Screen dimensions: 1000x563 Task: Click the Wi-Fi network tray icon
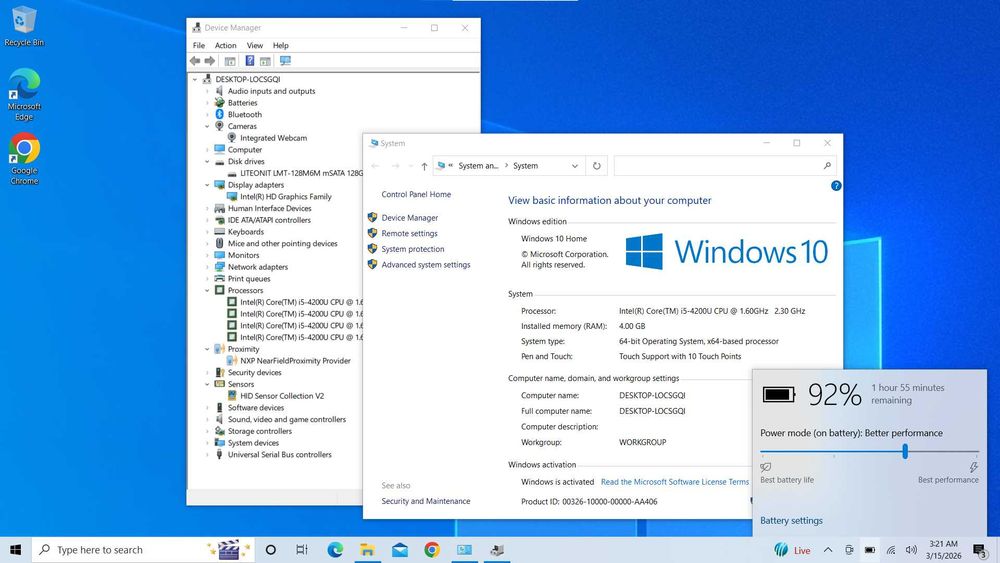click(891, 550)
